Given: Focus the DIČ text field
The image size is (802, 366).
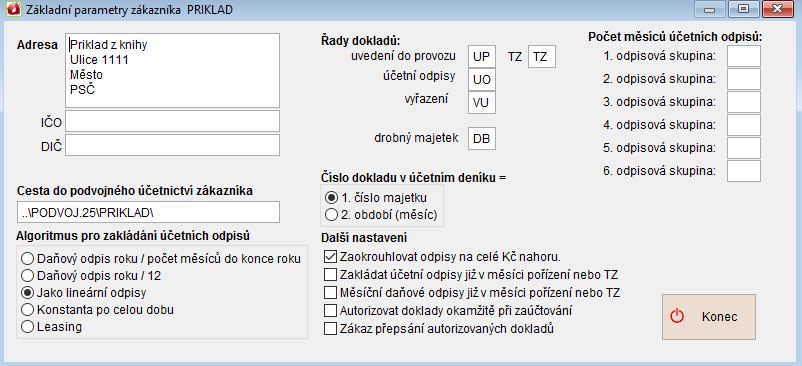Looking at the screenshot, I should (172, 145).
